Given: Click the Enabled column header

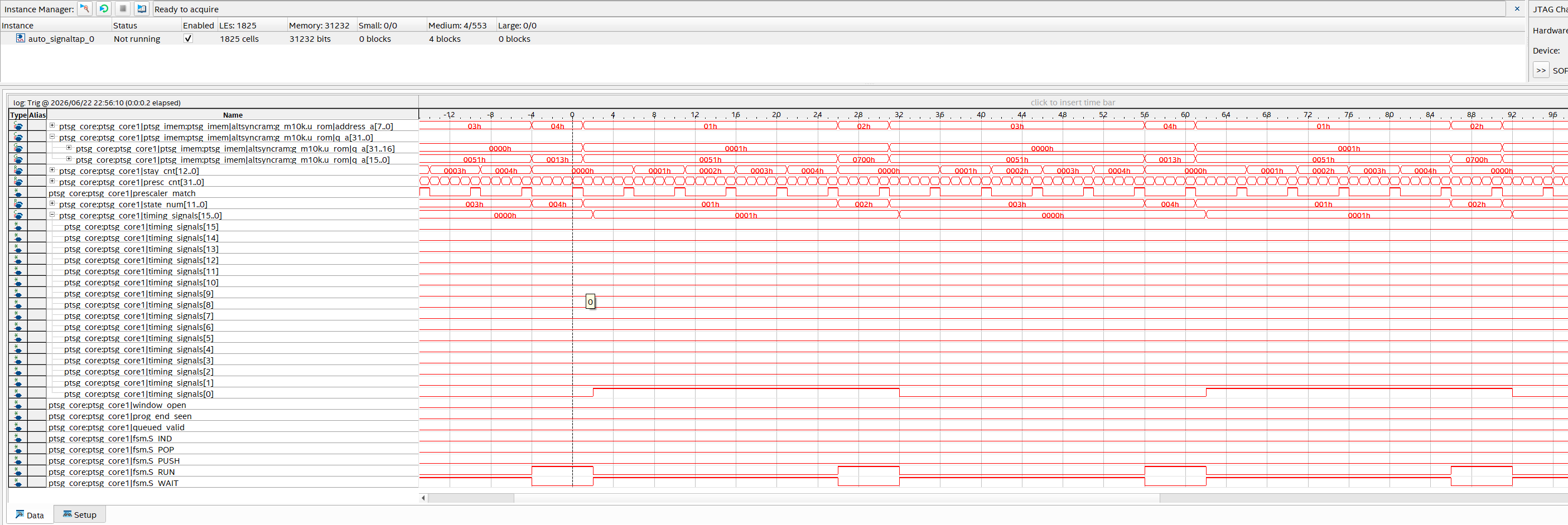Looking at the screenshot, I should pyautogui.click(x=199, y=25).
